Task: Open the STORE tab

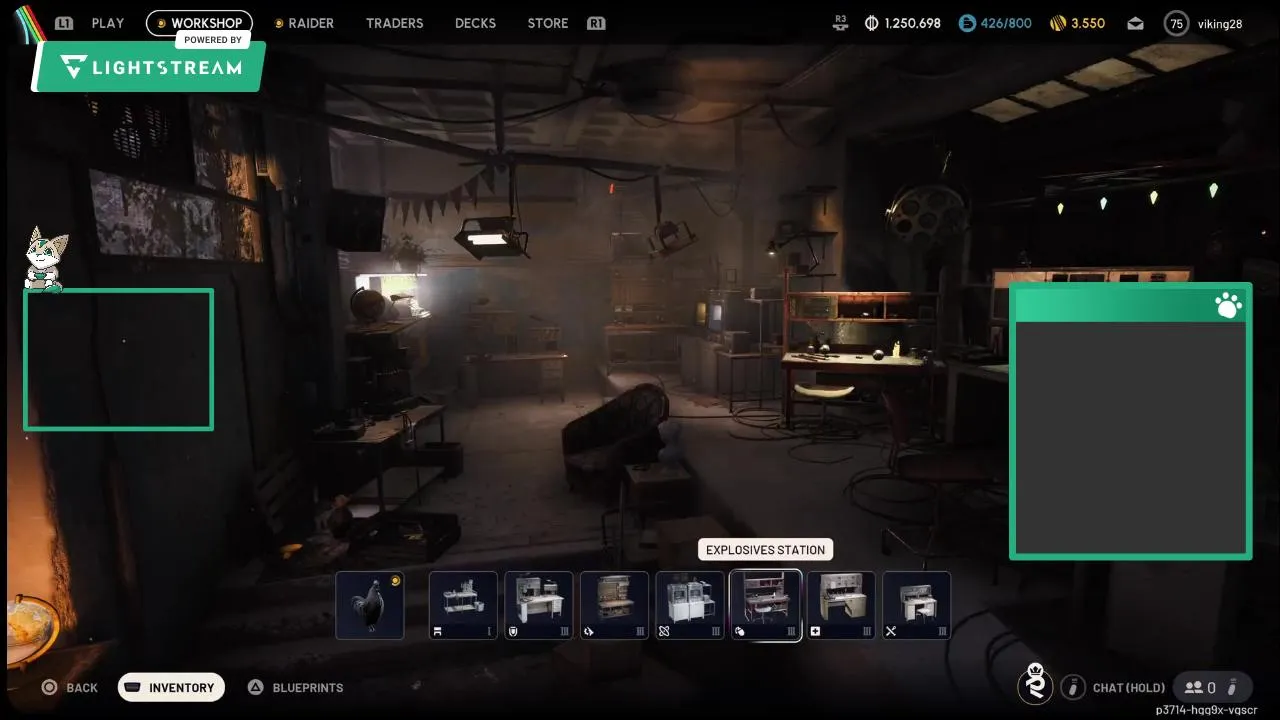Action: 548,23
